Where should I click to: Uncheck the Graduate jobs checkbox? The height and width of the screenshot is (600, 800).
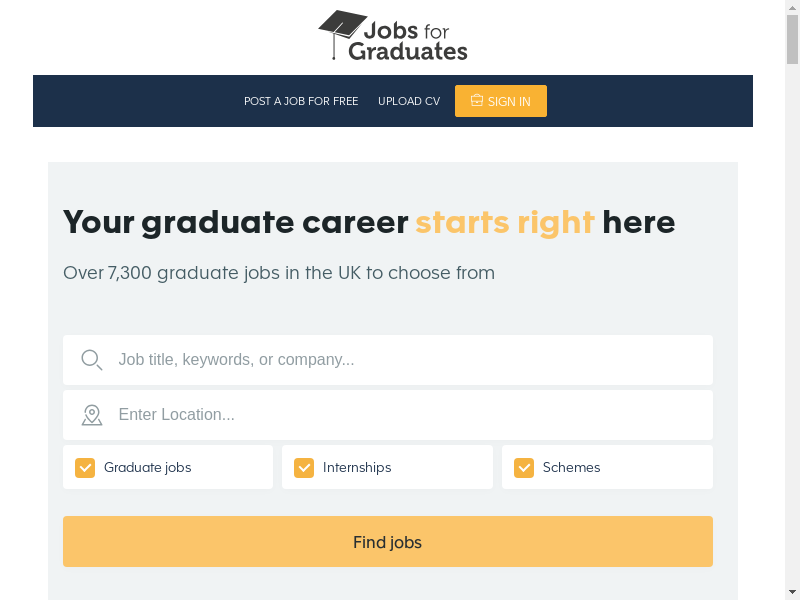pos(85,467)
